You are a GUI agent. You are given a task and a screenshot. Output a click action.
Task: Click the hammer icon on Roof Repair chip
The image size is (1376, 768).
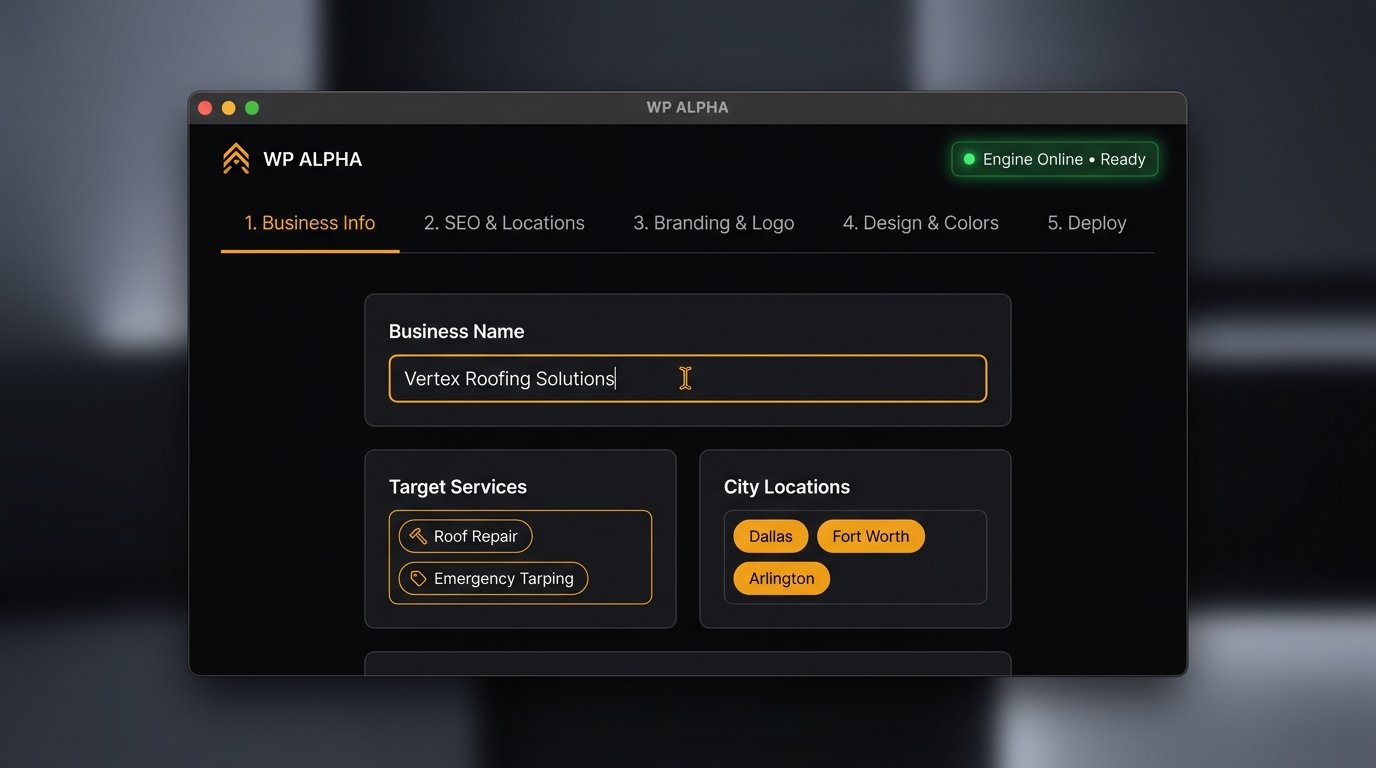click(418, 536)
